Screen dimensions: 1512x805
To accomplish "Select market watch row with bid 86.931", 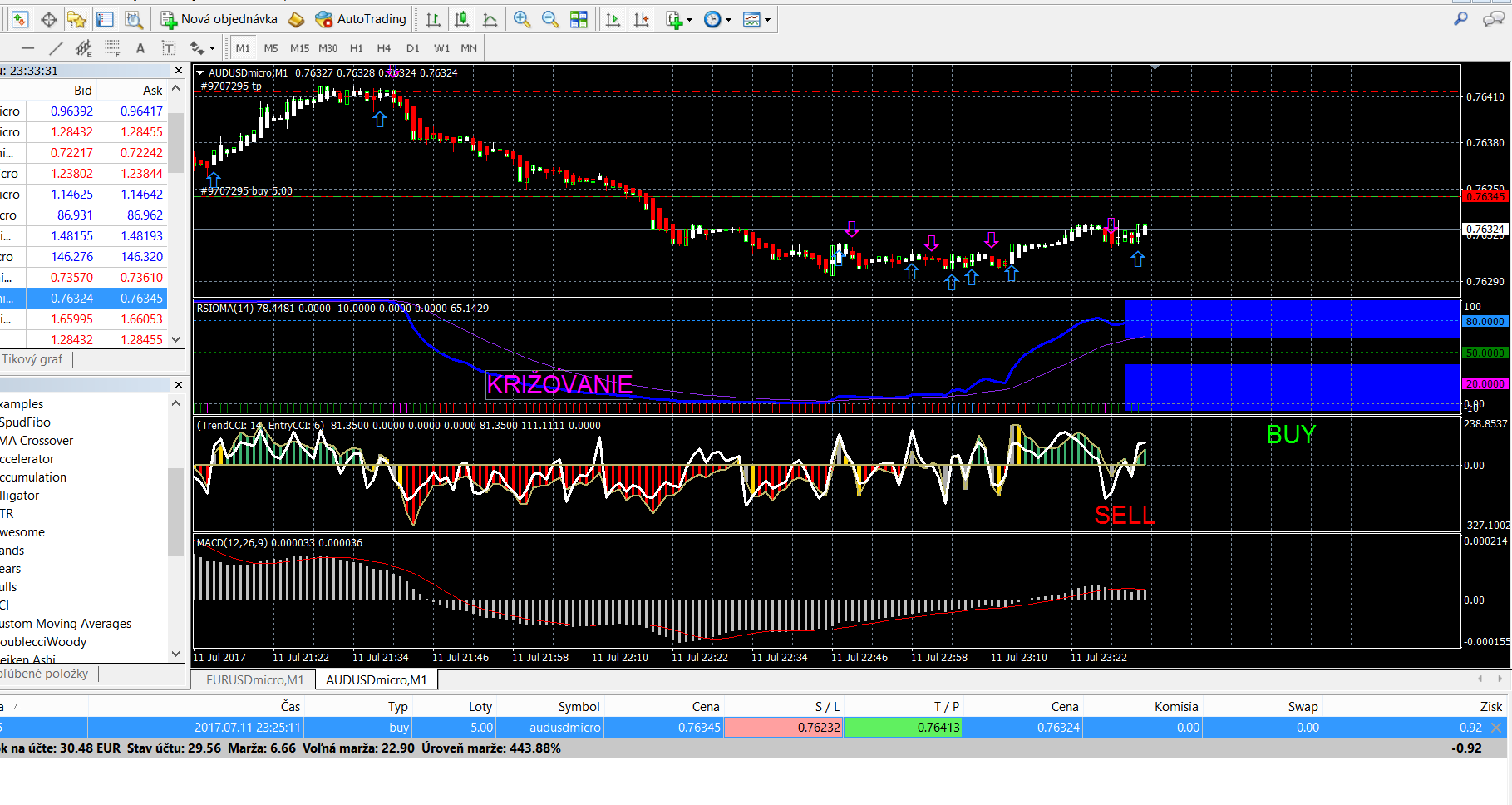I will (x=83, y=215).
